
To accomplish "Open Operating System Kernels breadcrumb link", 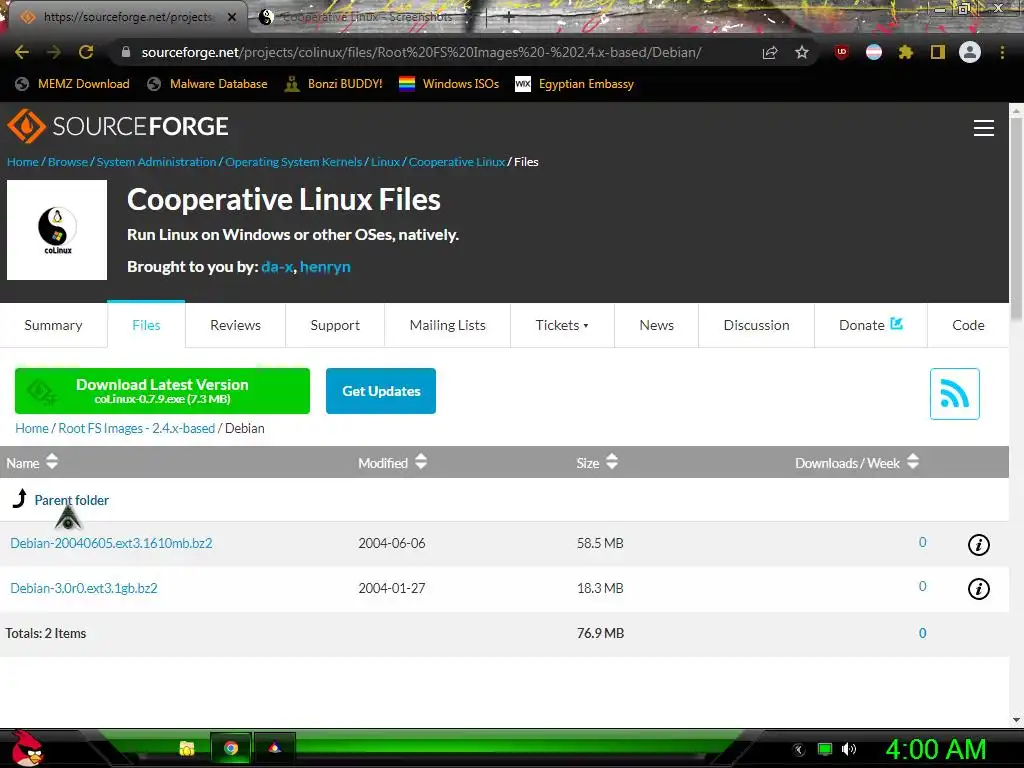I will (293, 162).
